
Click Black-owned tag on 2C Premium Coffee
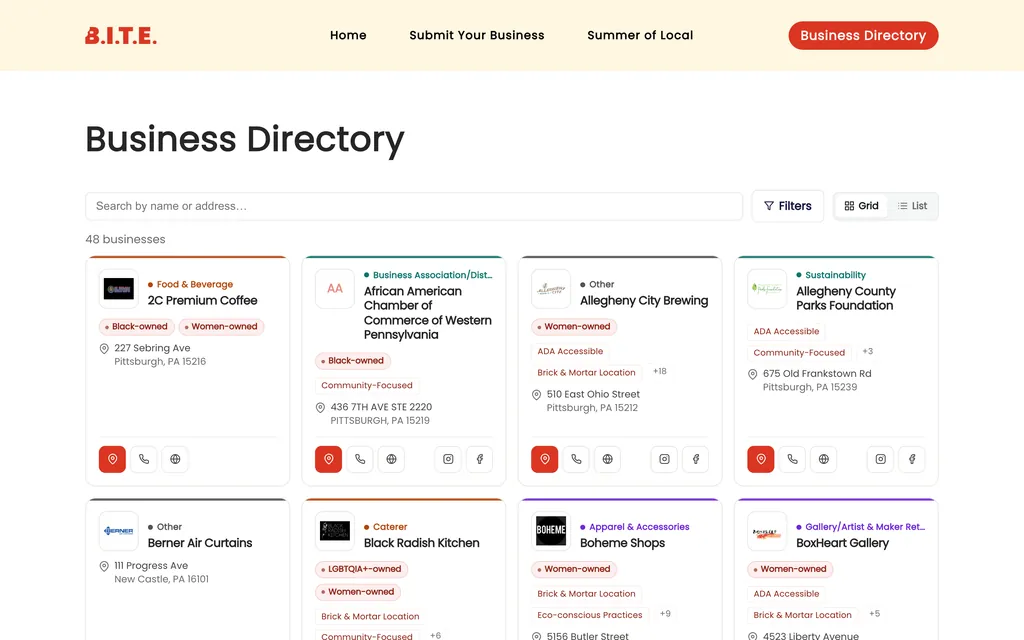136,327
